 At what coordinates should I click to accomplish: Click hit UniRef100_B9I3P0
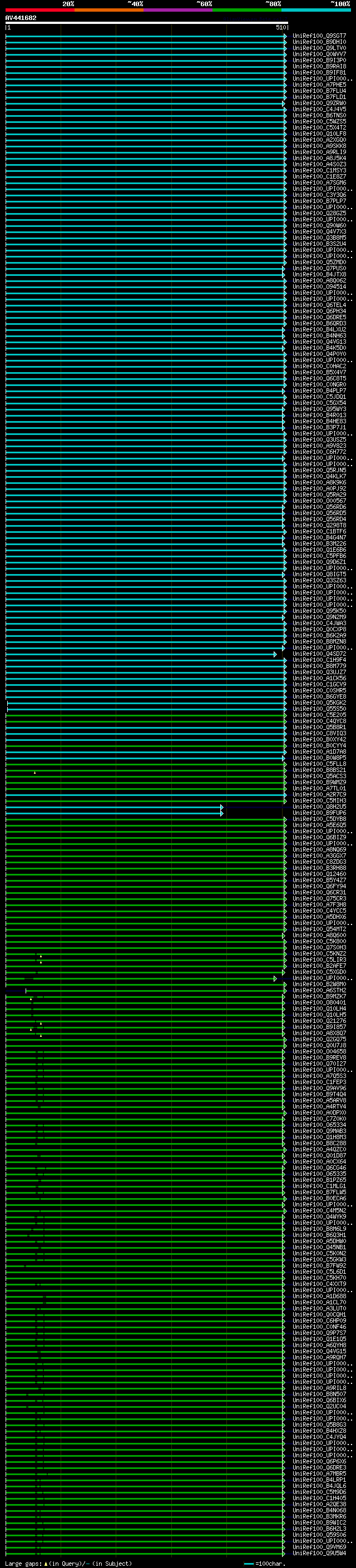tap(319, 60)
